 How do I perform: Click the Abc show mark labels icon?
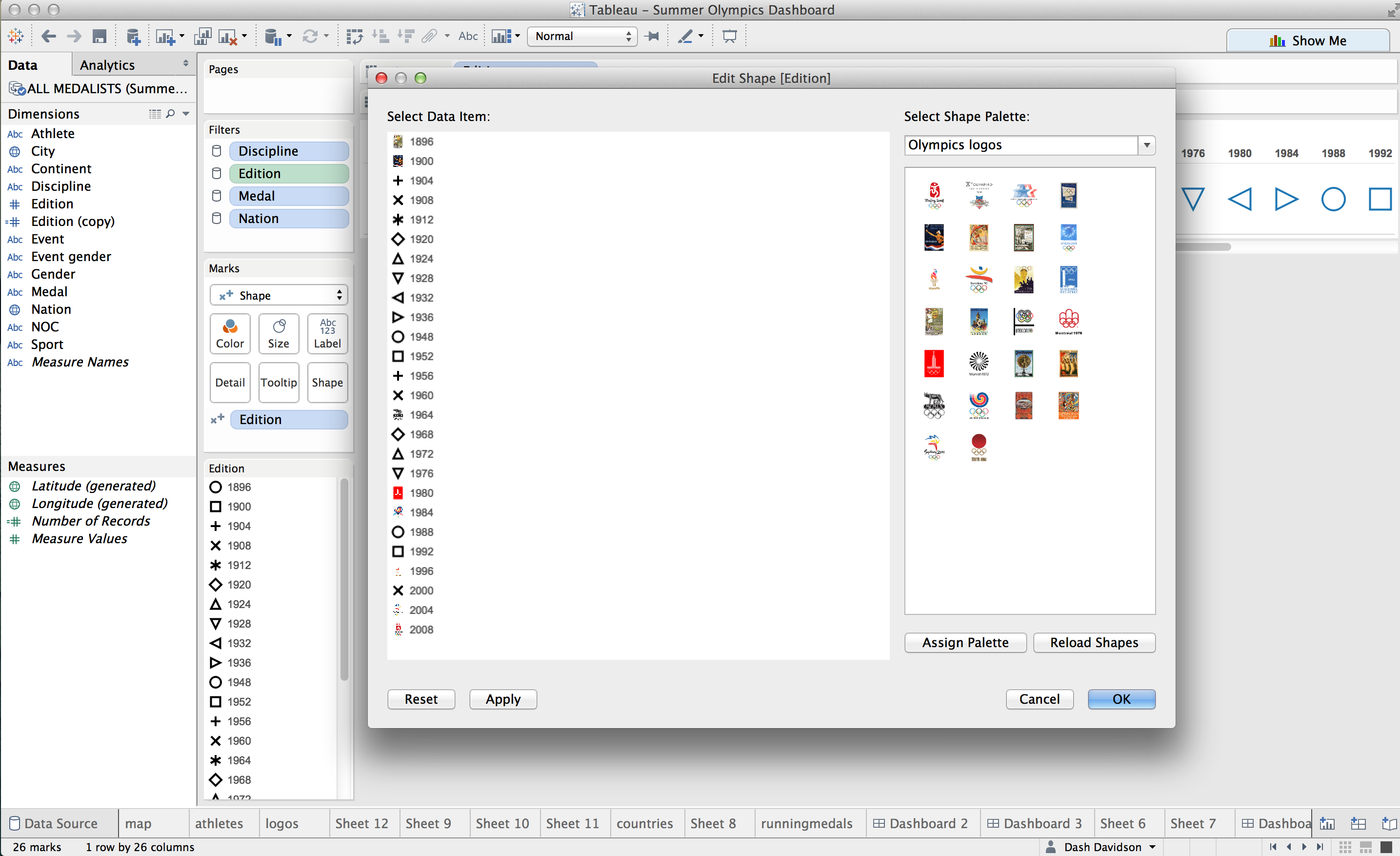[468, 37]
